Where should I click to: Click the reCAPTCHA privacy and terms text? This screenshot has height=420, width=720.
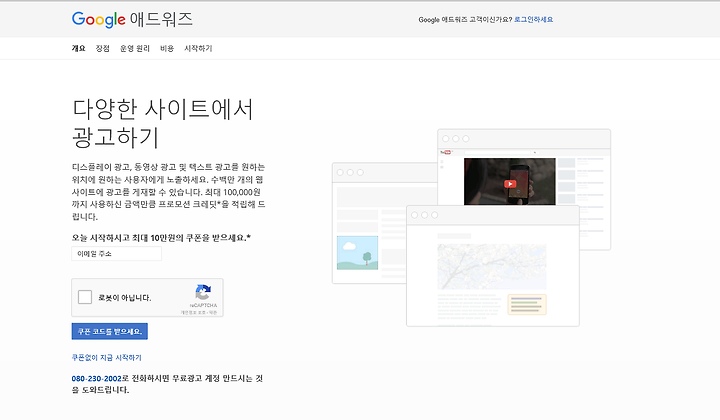point(198,313)
